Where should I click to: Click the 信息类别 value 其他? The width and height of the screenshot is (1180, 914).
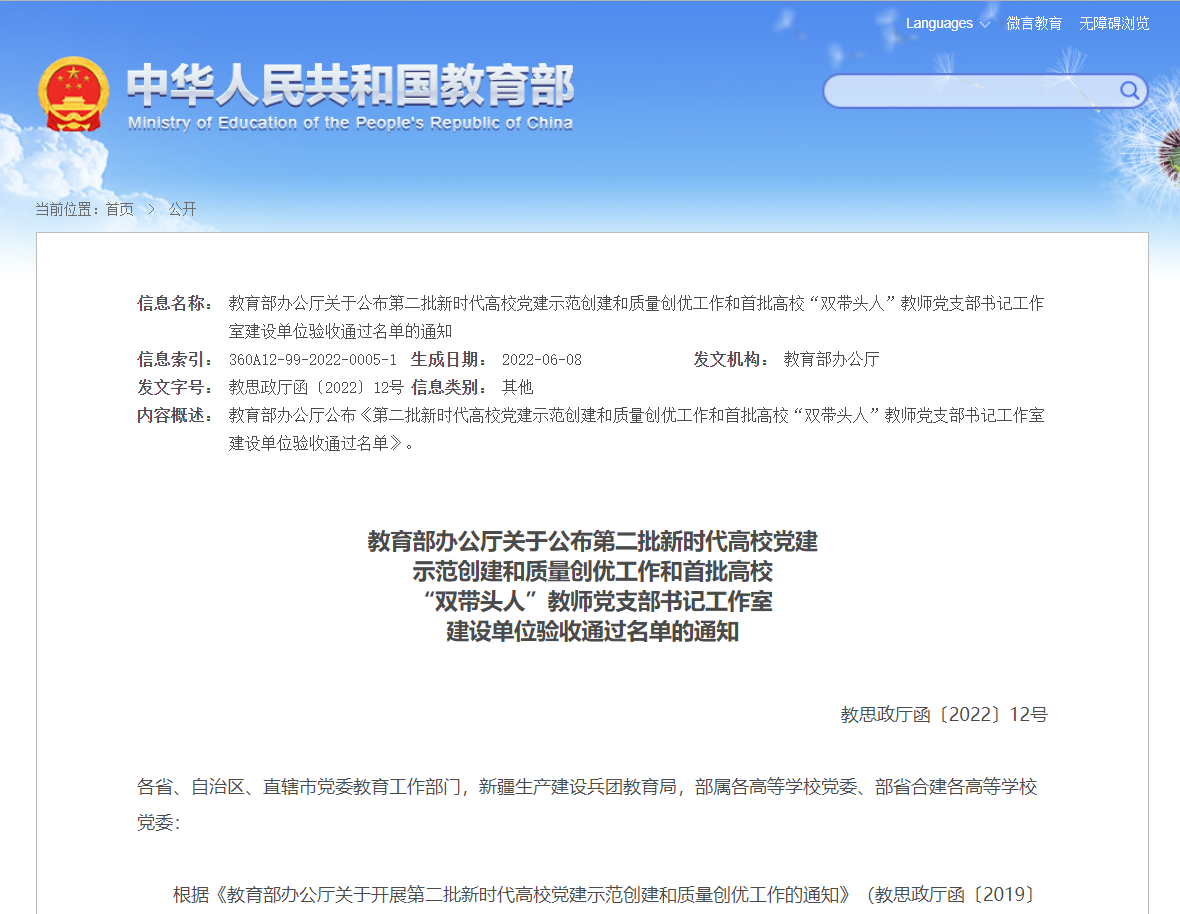coord(517,387)
